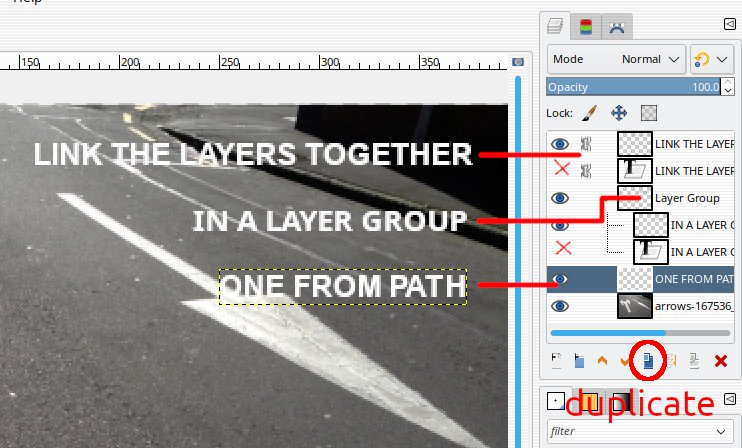Open the layer Mode dropdown set to Normal

(616, 59)
